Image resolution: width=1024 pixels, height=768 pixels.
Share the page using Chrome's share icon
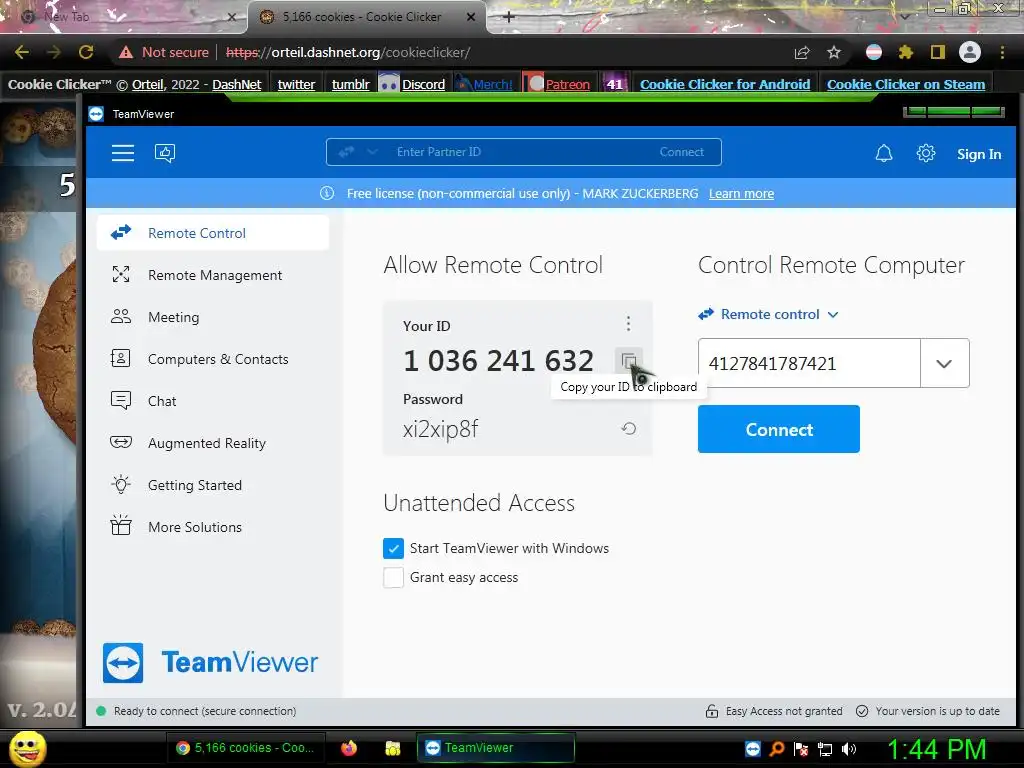[x=802, y=52]
